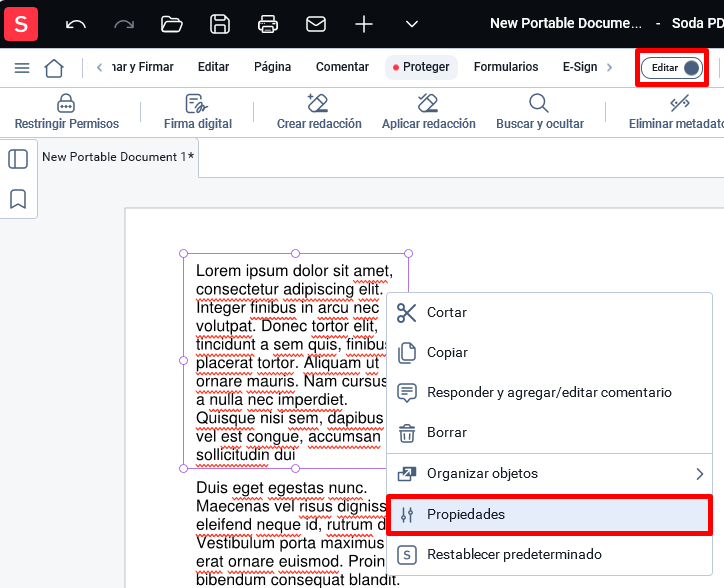The image size is (724, 588).
Task: Click the Soda PDF logo icon
Action: (21, 24)
